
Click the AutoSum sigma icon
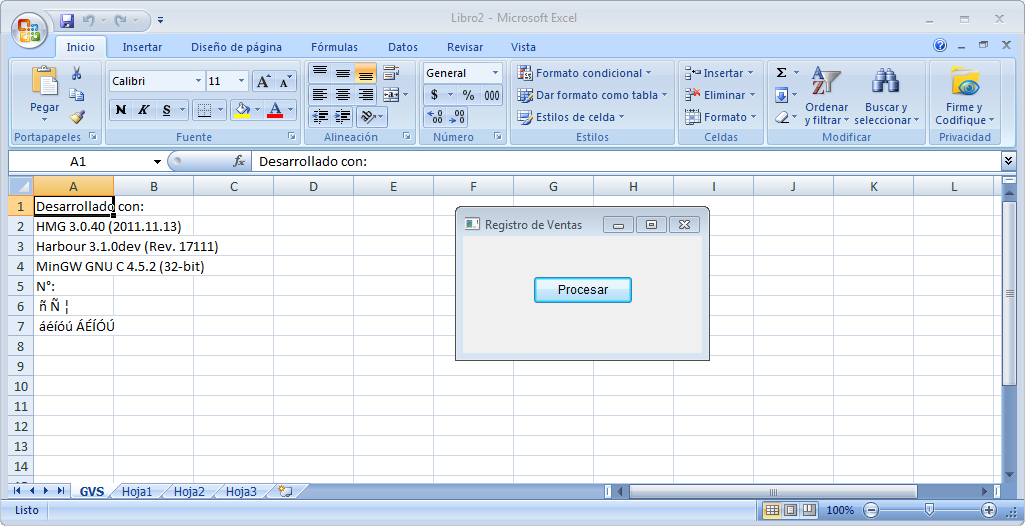(781, 73)
